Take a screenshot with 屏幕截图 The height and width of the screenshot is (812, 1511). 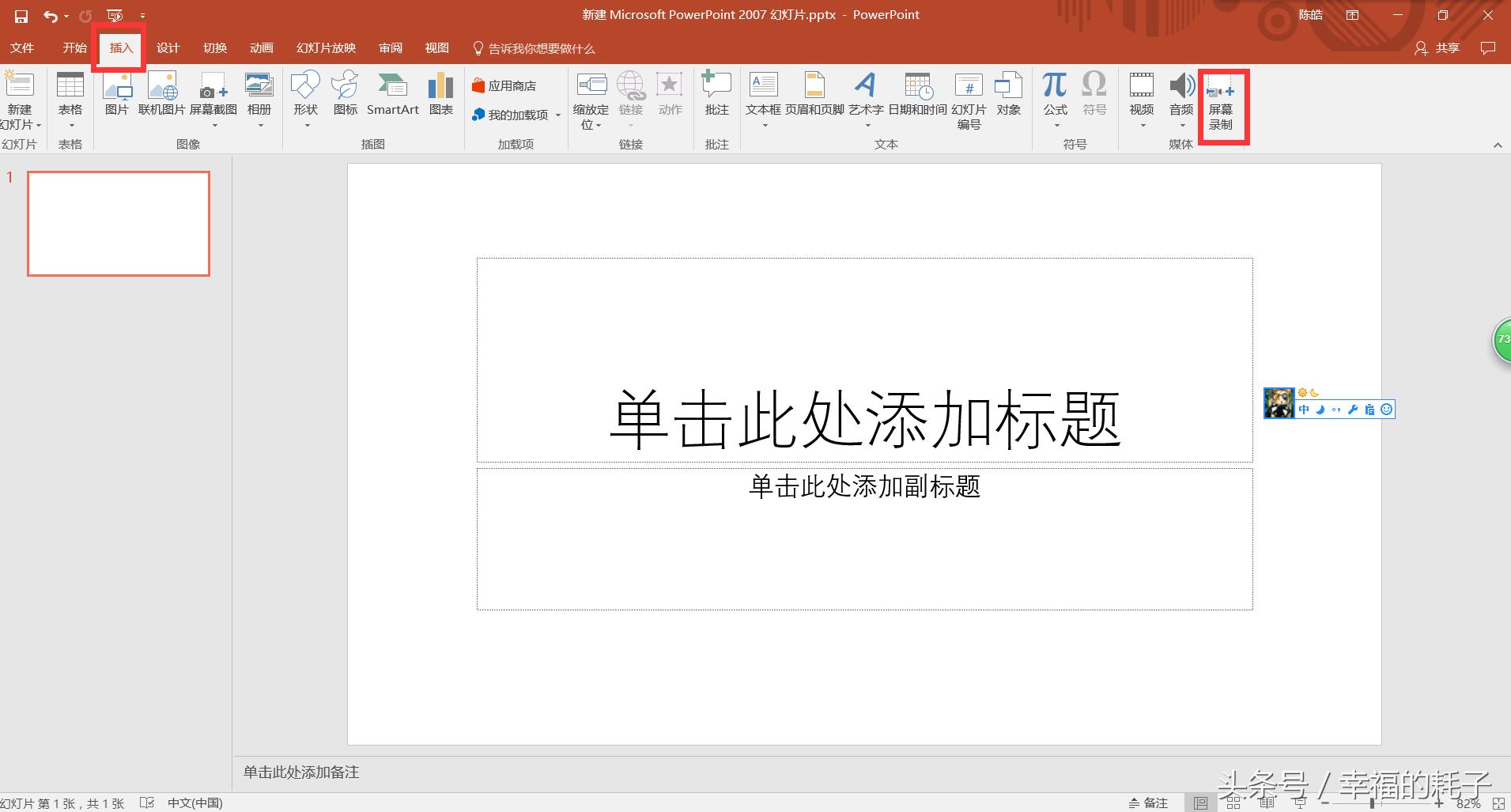tap(213, 95)
